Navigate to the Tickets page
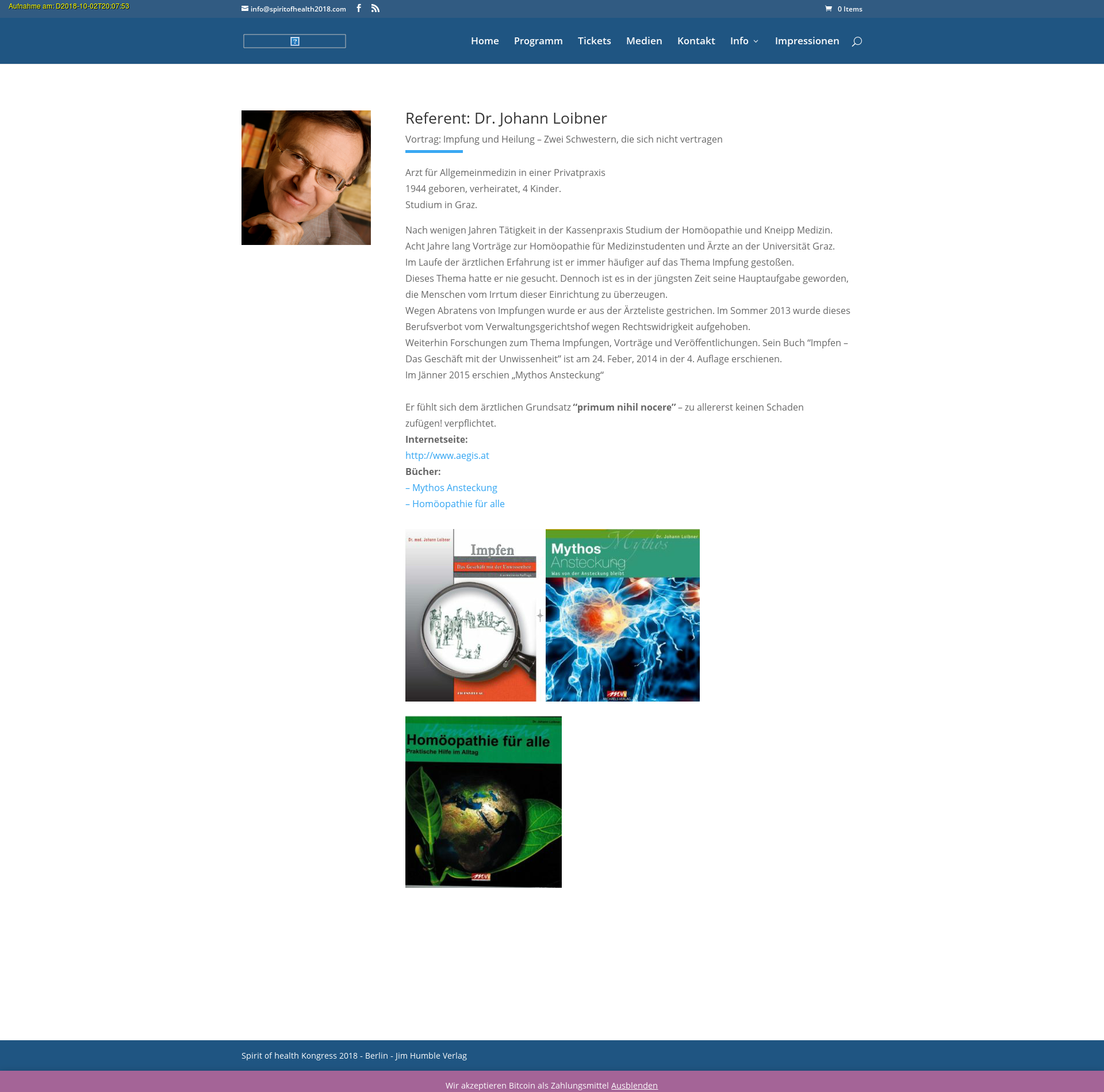The image size is (1104, 1092). tap(594, 41)
